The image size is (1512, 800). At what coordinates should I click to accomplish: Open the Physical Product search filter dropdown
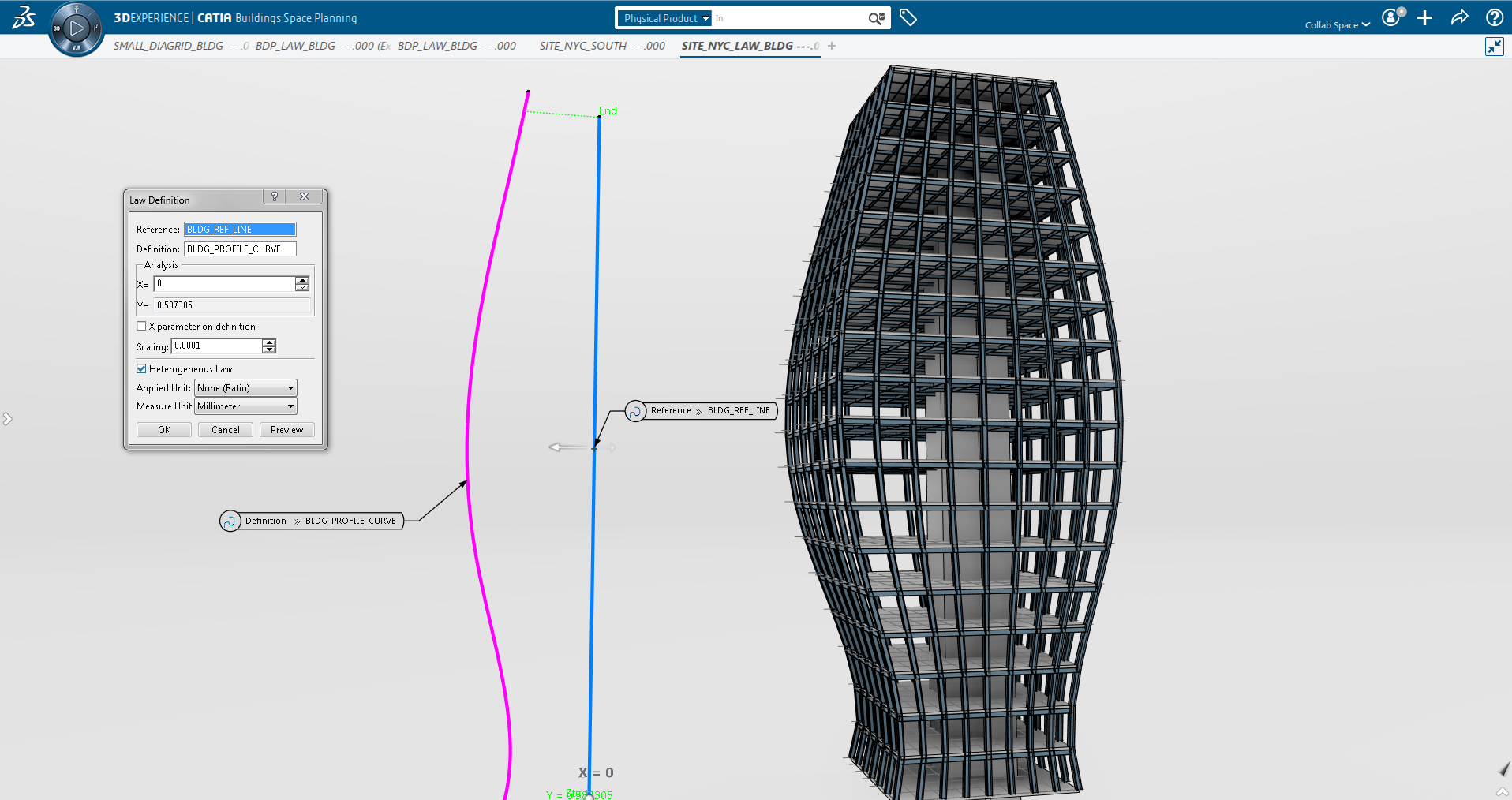coord(664,18)
